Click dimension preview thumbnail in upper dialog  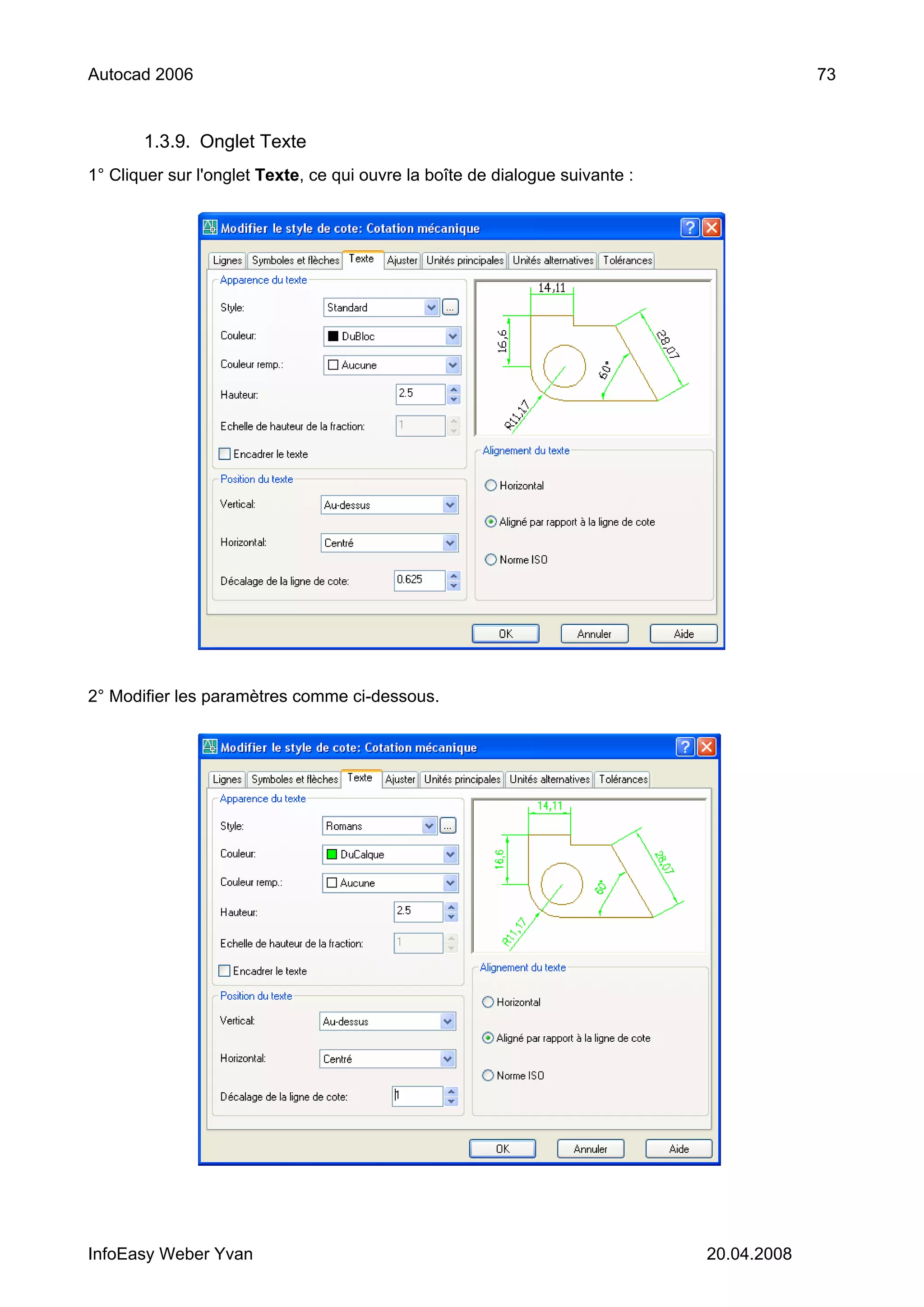593,357
